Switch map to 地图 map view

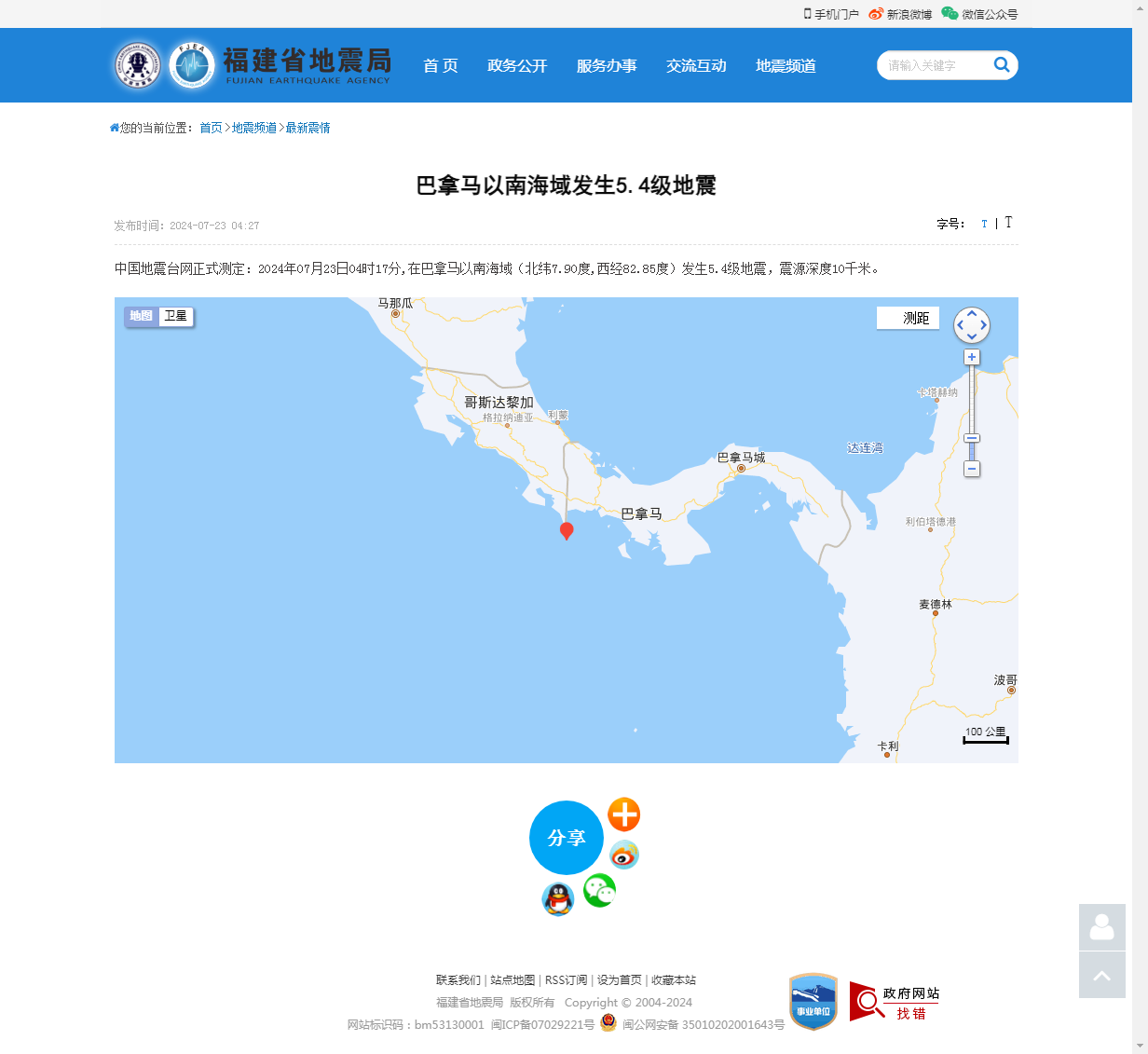141,316
